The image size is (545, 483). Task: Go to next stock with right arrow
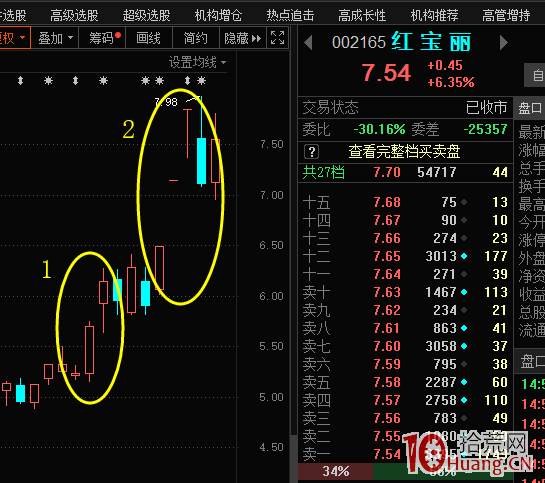tap(504, 43)
